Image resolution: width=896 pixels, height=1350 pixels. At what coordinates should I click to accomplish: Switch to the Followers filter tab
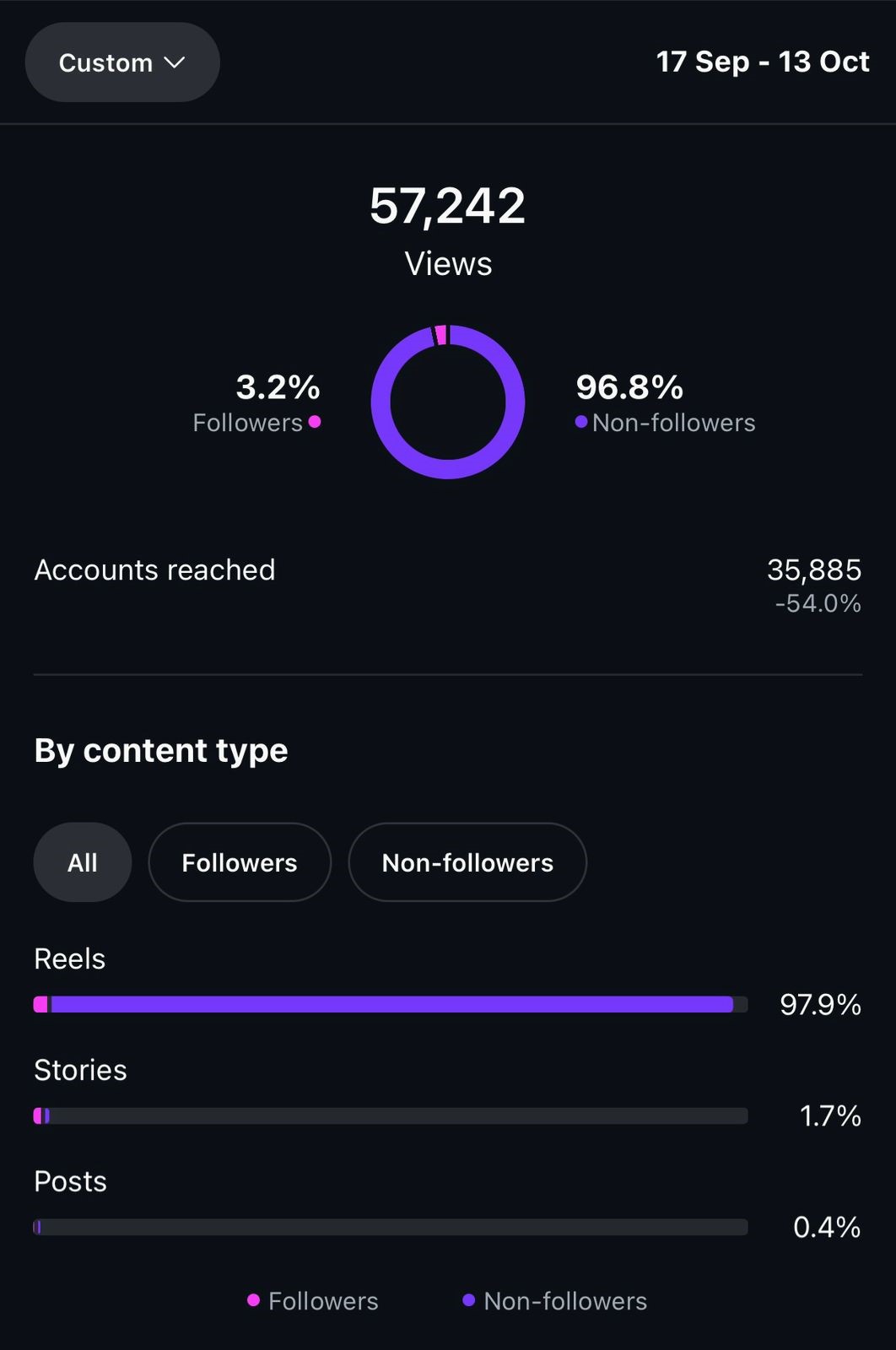point(240,862)
